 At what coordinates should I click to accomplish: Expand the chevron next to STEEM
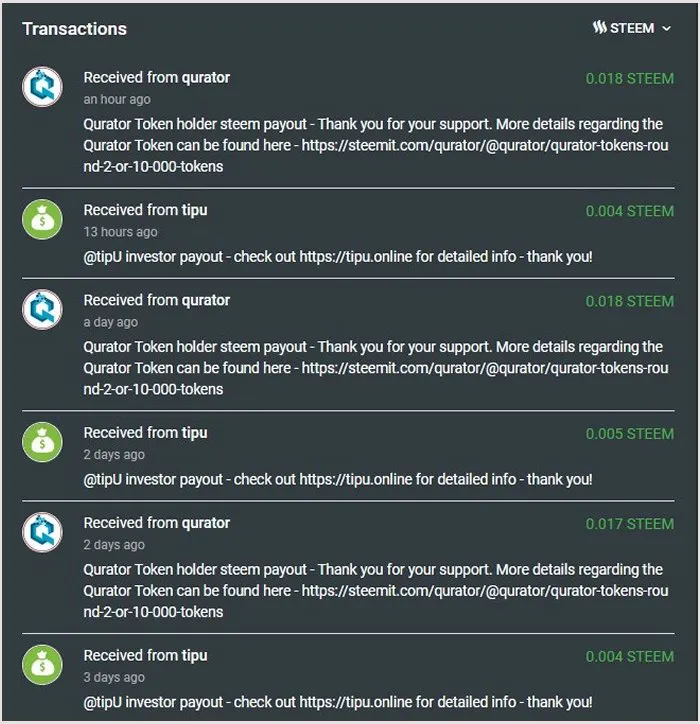pyautogui.click(x=666, y=29)
